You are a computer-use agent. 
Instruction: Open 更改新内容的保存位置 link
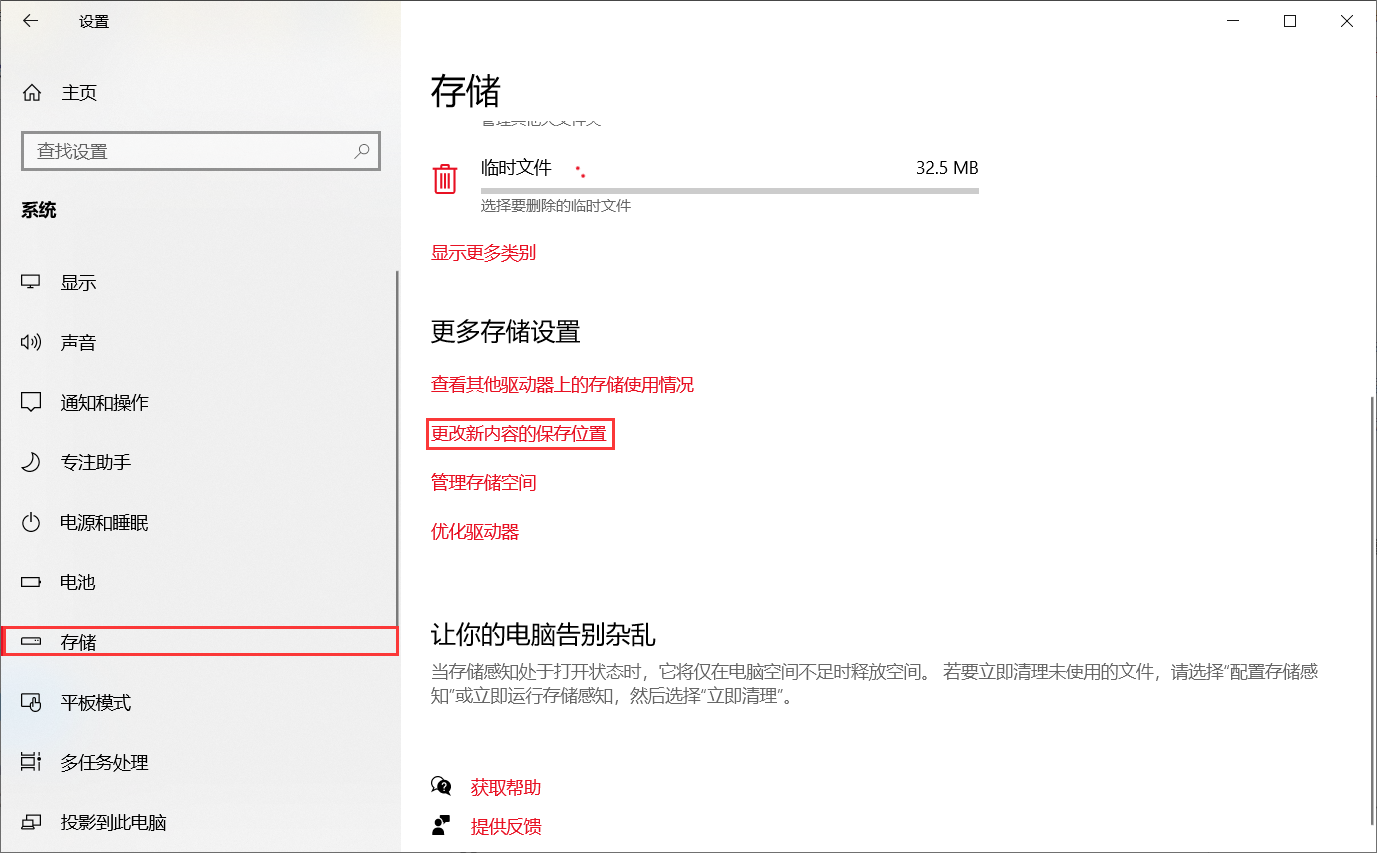[x=520, y=433]
